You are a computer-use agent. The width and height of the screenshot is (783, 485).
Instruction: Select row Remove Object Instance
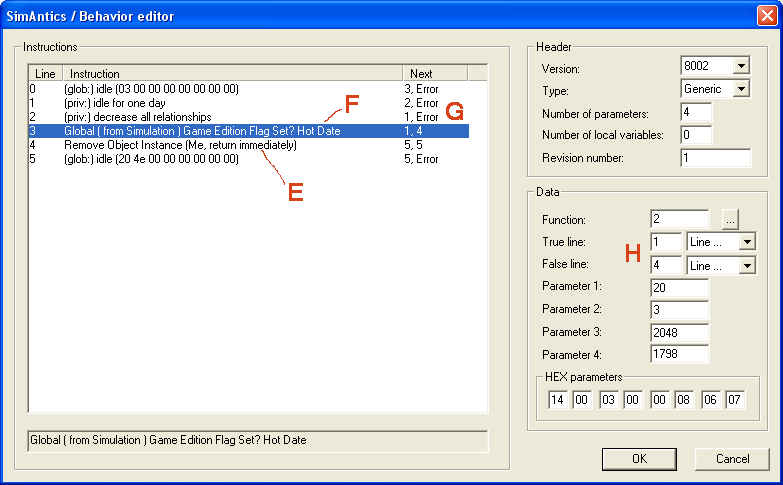[x=249, y=145]
